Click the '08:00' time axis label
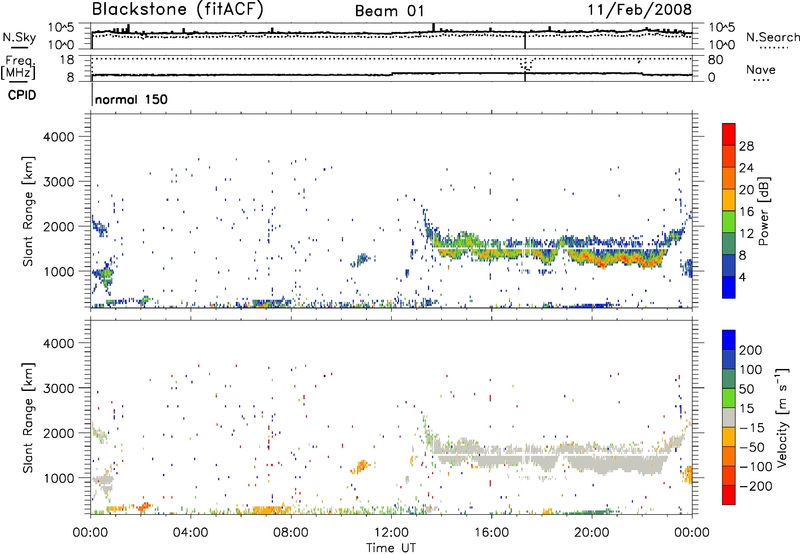The image size is (800, 554). coord(290,533)
